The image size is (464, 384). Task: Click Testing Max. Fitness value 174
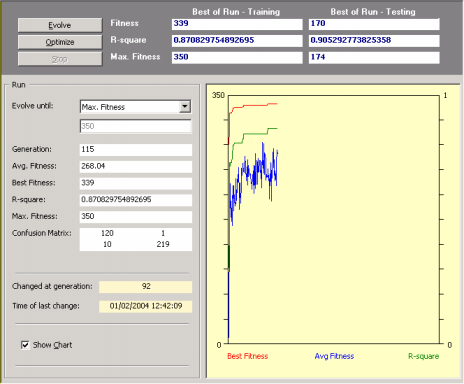(374, 57)
